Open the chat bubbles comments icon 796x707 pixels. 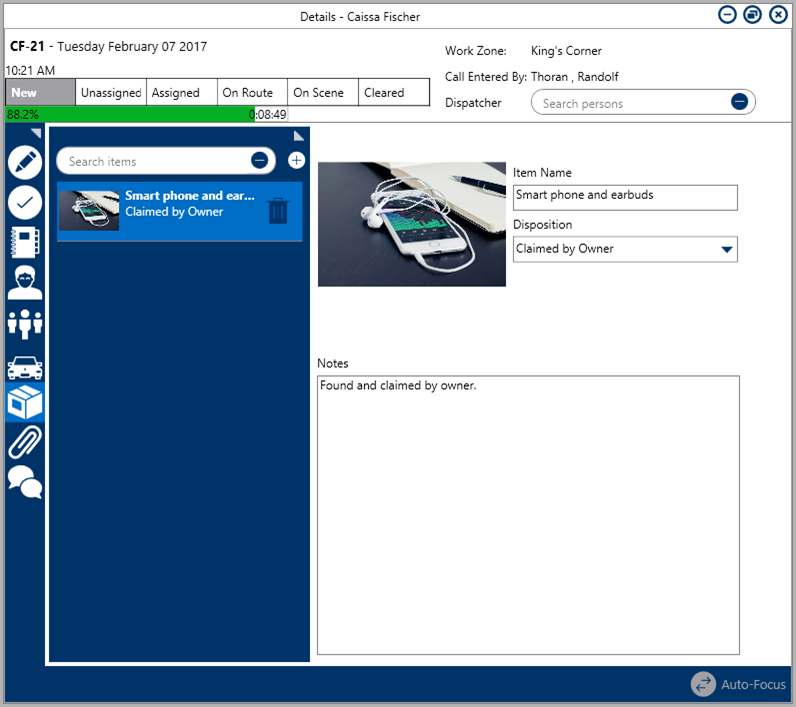[25, 482]
